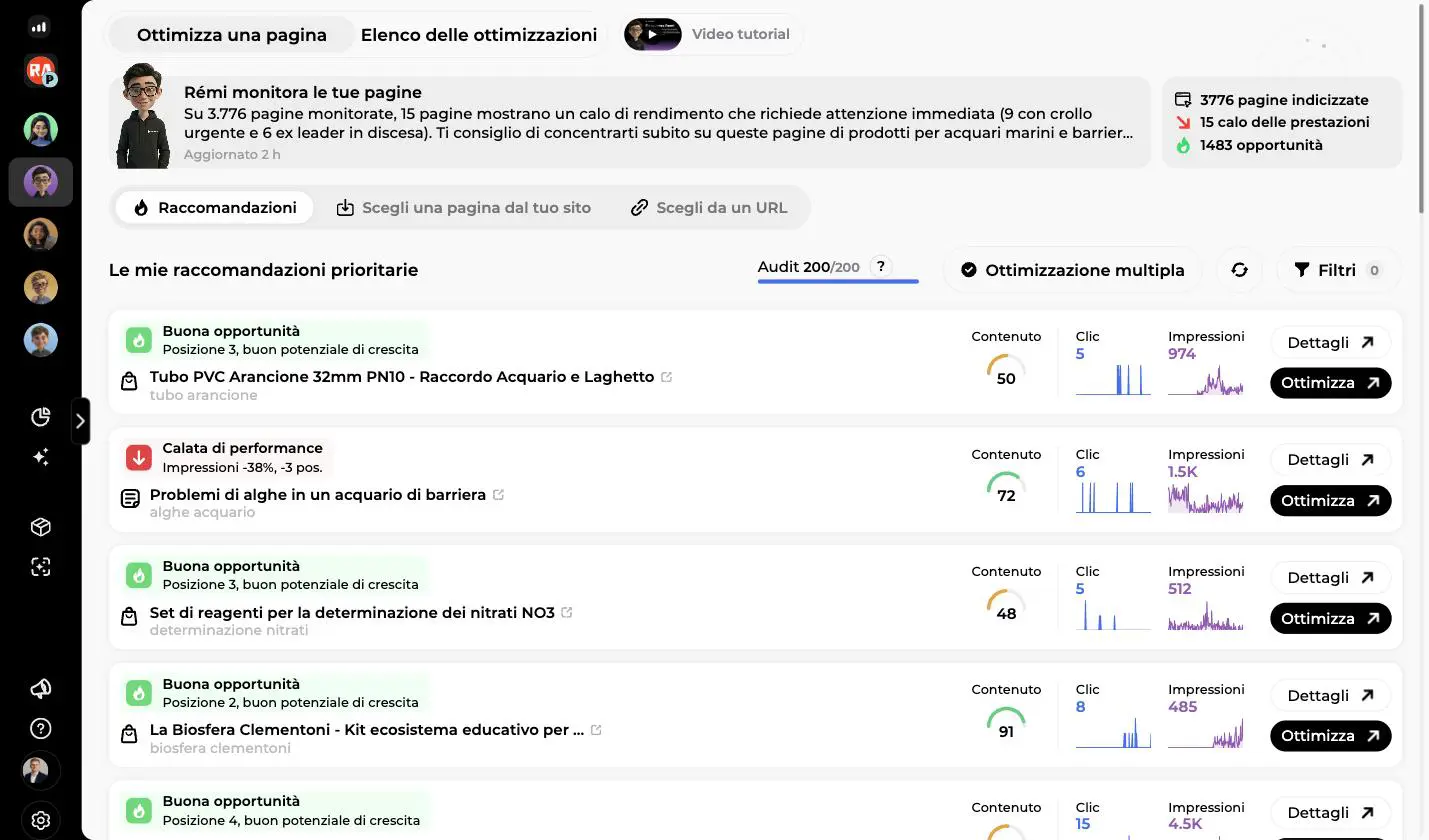Click the 1483 opportunità stat
This screenshot has width=1429, height=840.
[x=1248, y=145]
